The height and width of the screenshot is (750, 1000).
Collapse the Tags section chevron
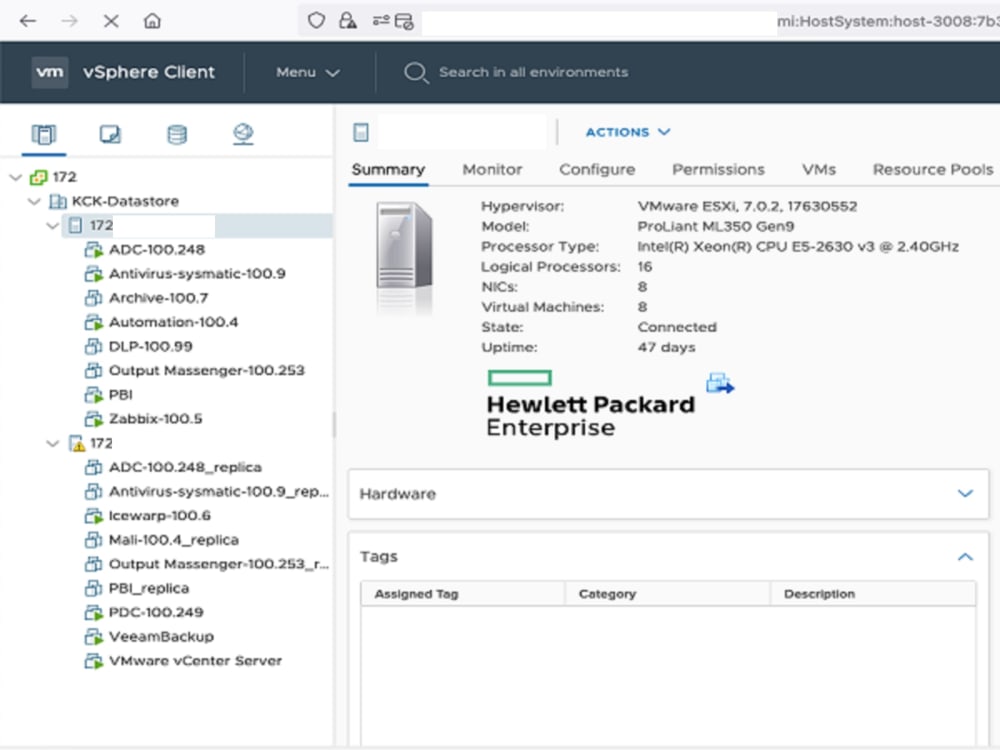[965, 557]
